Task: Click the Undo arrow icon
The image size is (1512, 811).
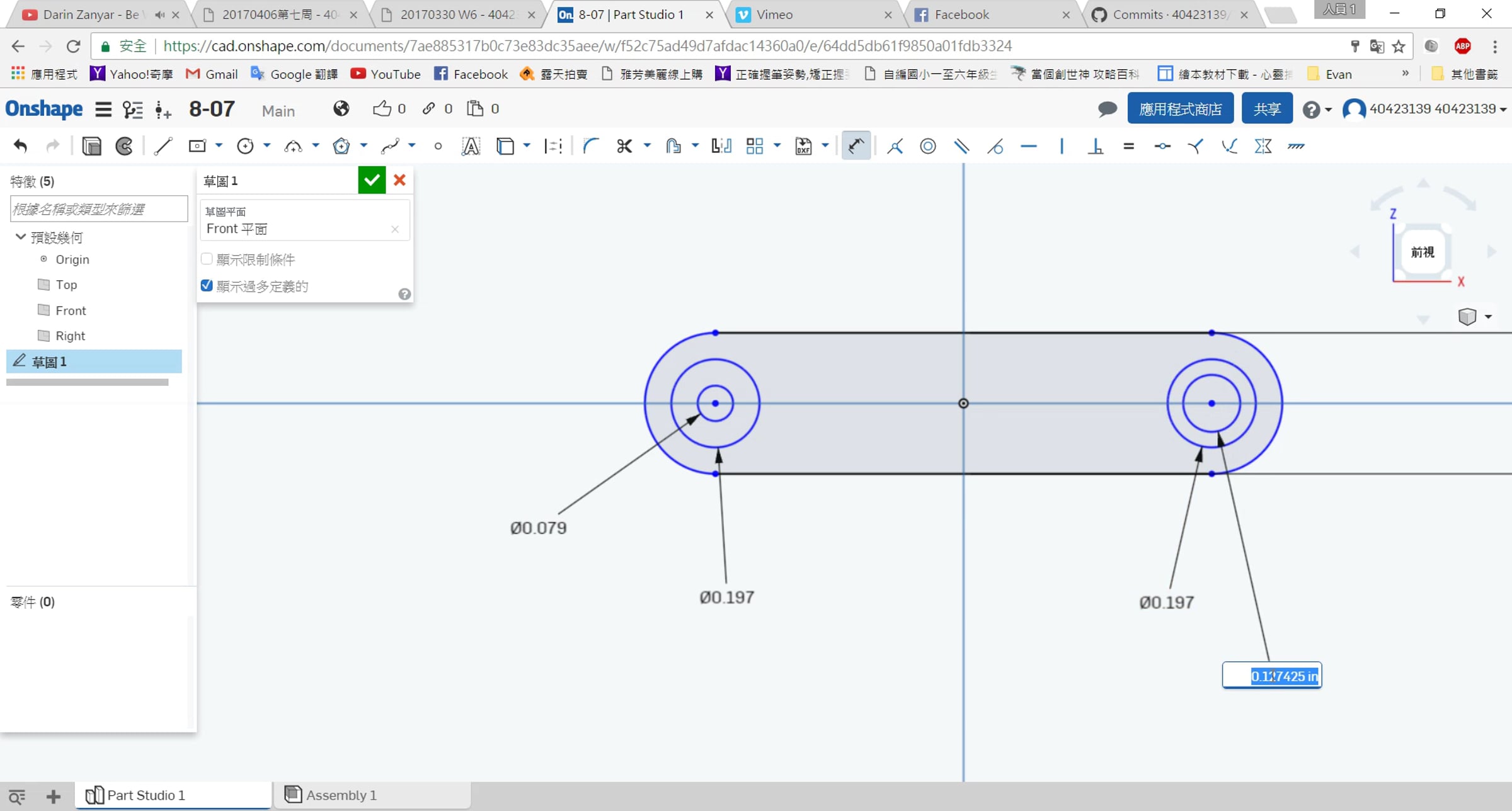Action: coord(20,147)
